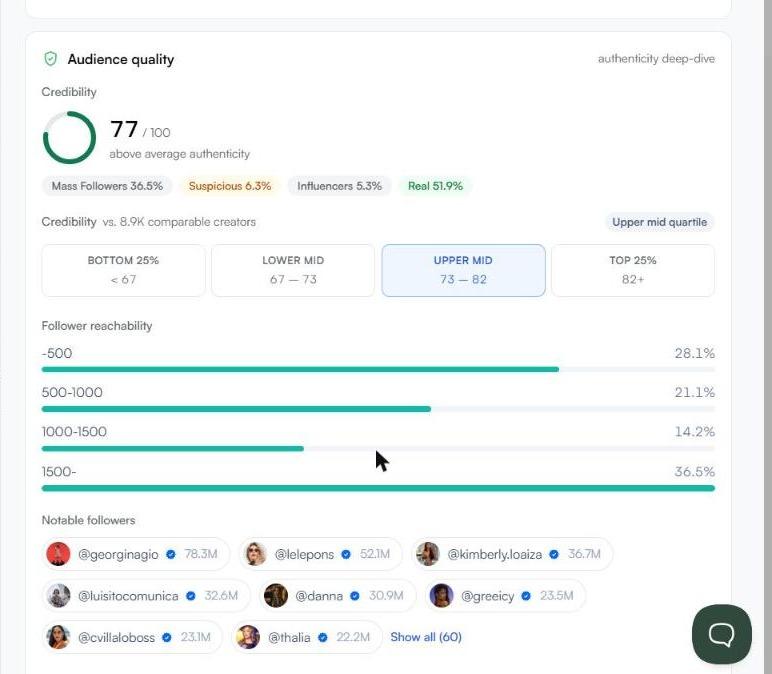The height and width of the screenshot is (674, 772).
Task: Click 'above average authenticity' text
Action: [x=180, y=154]
